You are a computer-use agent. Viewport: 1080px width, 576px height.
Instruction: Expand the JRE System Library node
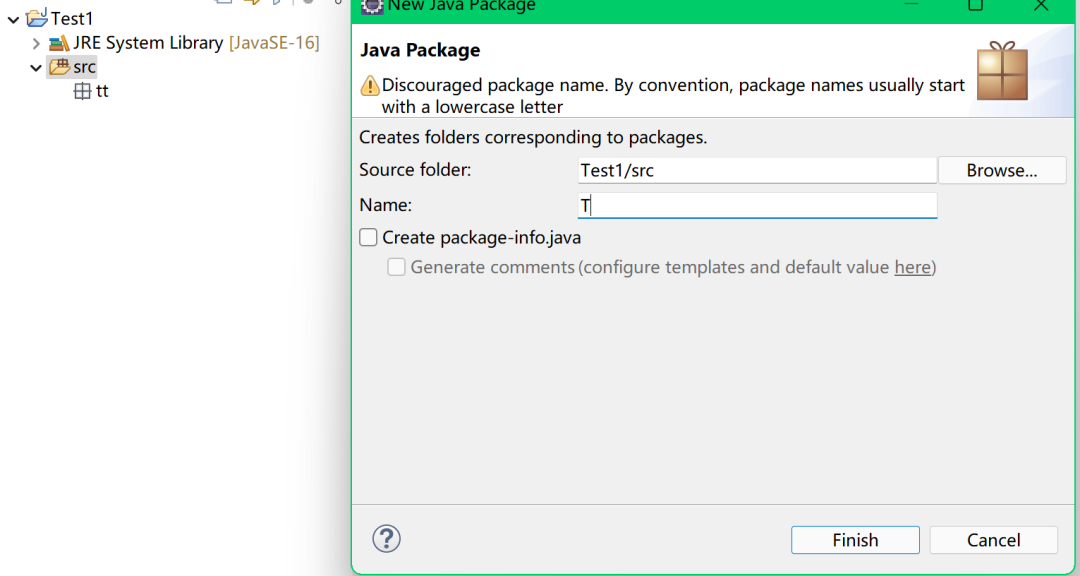coord(37,43)
